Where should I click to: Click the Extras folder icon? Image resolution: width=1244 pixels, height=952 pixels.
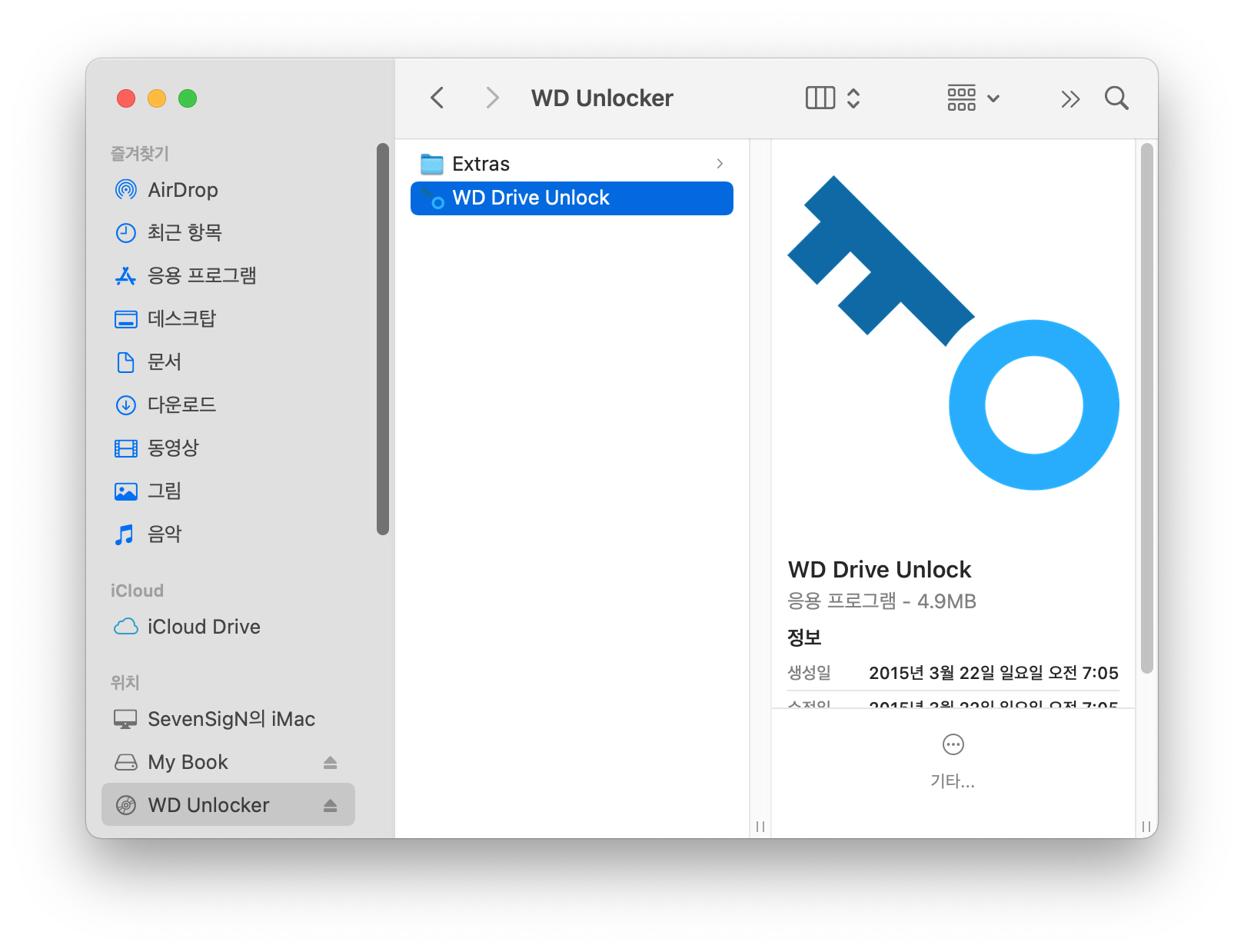pyautogui.click(x=432, y=164)
